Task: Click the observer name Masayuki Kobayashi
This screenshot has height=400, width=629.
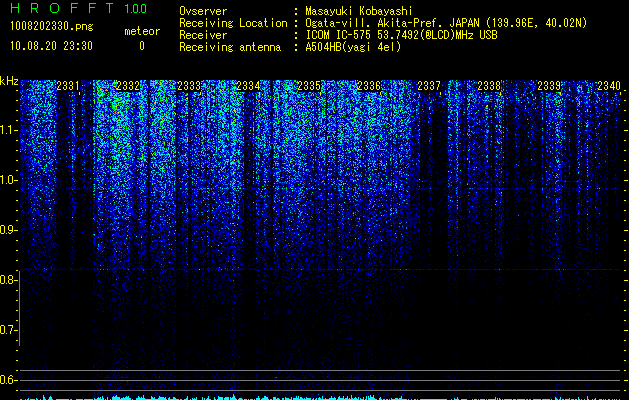Action: click(x=359, y=11)
